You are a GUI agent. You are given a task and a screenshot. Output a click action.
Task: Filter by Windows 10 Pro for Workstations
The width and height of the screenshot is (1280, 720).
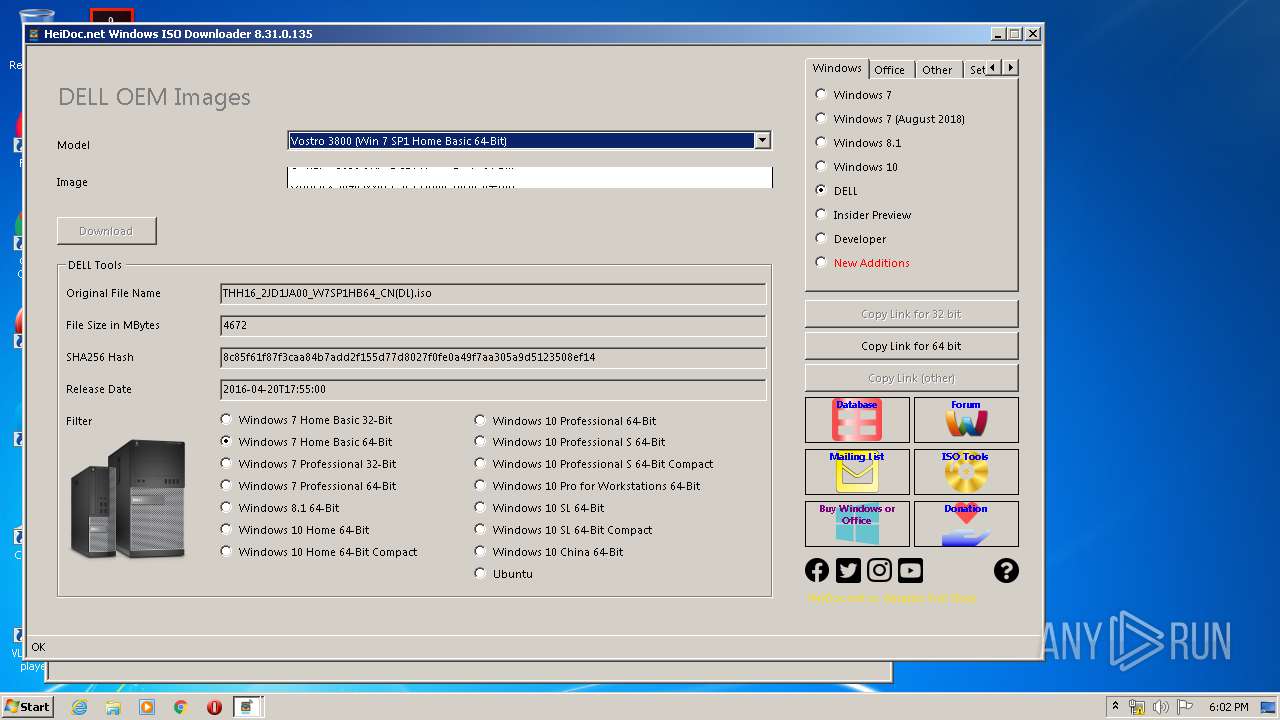(587, 485)
